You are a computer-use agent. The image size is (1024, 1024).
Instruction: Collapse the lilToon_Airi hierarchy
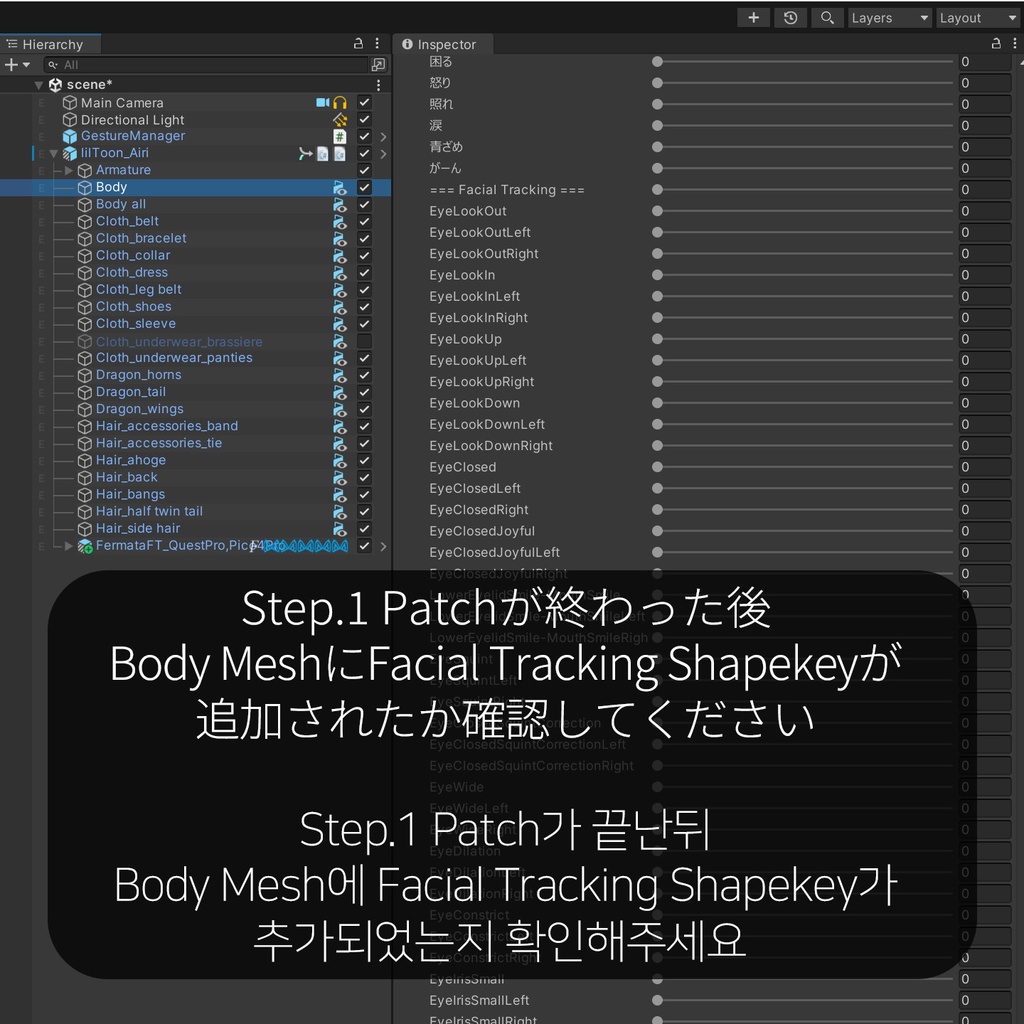pos(53,153)
